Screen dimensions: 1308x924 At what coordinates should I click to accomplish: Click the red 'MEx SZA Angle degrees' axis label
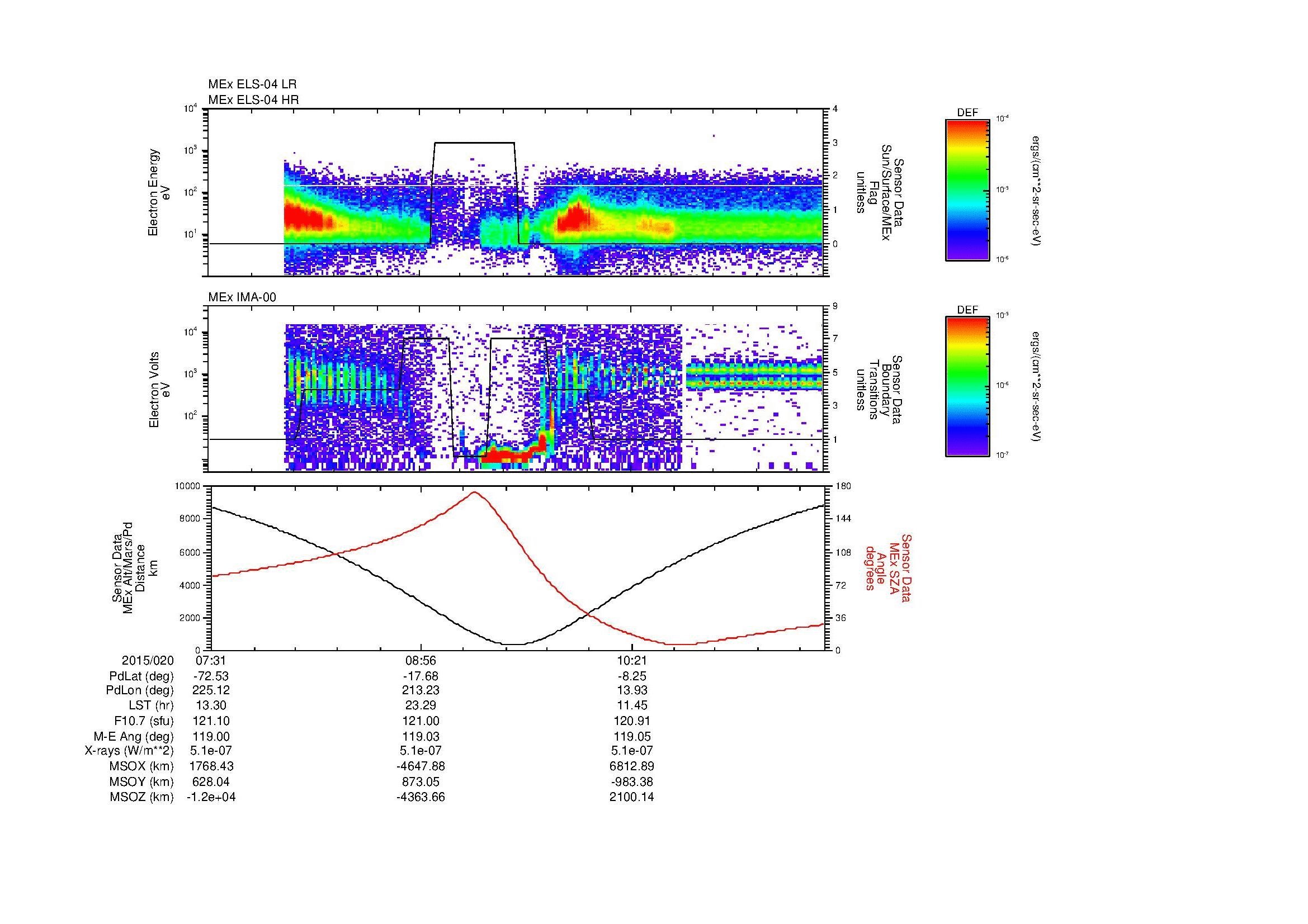click(x=888, y=567)
